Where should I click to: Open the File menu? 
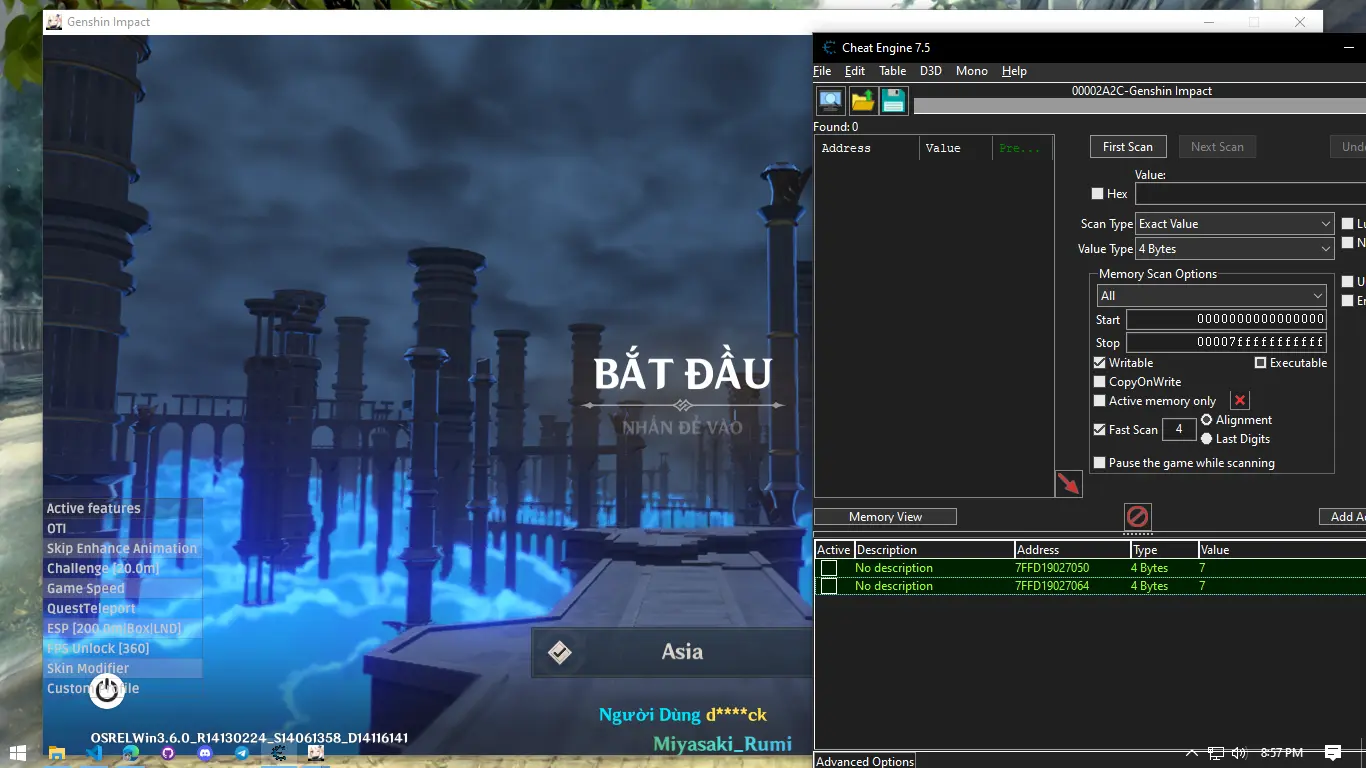tap(822, 71)
